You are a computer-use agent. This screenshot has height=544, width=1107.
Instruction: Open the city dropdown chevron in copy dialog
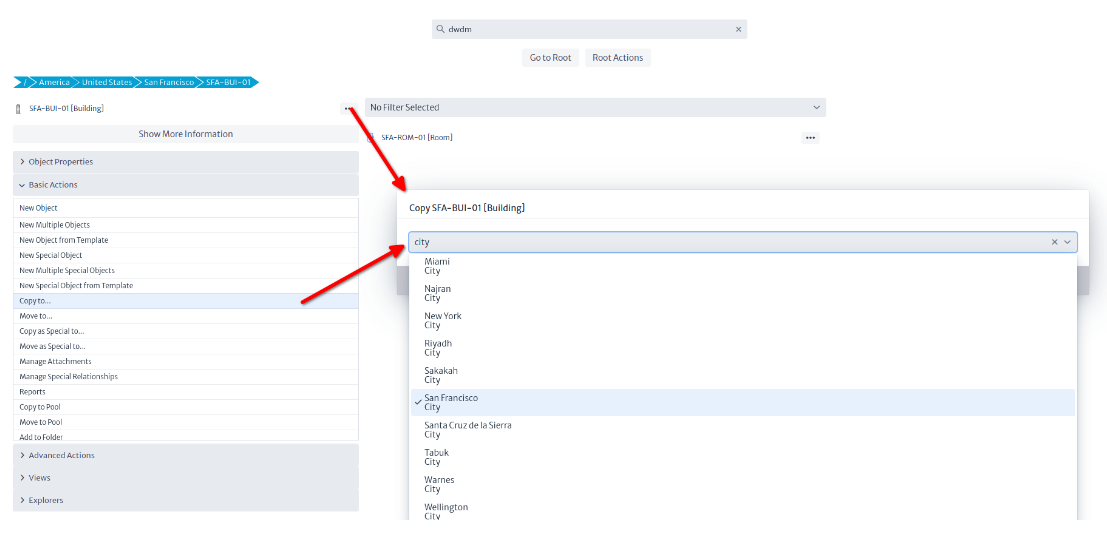[x=1068, y=242]
